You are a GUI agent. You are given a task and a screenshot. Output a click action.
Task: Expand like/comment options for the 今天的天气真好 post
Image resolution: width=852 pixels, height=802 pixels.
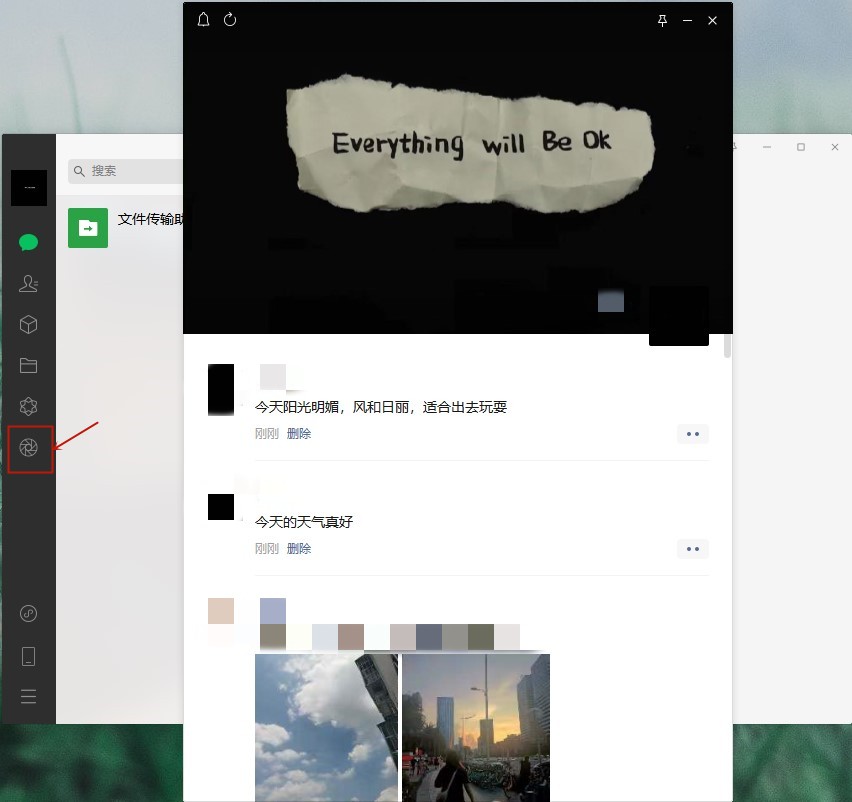click(x=692, y=549)
